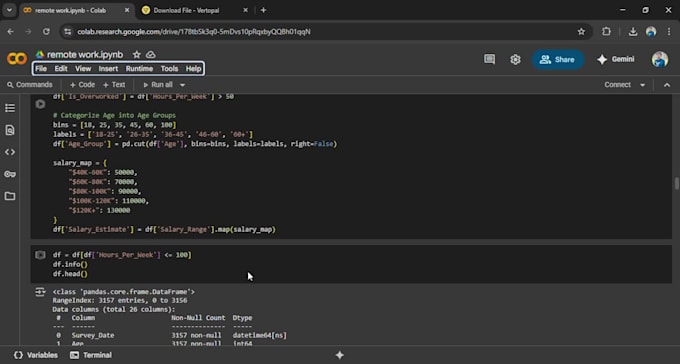Image resolution: width=680 pixels, height=364 pixels.
Task: Open the File menu
Action: click(41, 69)
